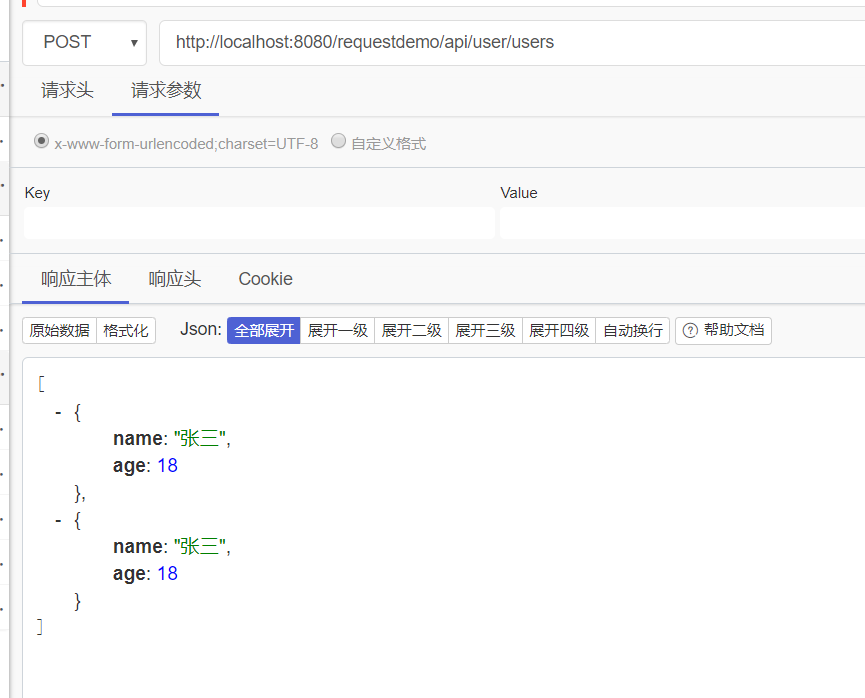Switch to the 请求头 request headers tab
The width and height of the screenshot is (865, 698).
coord(66,89)
